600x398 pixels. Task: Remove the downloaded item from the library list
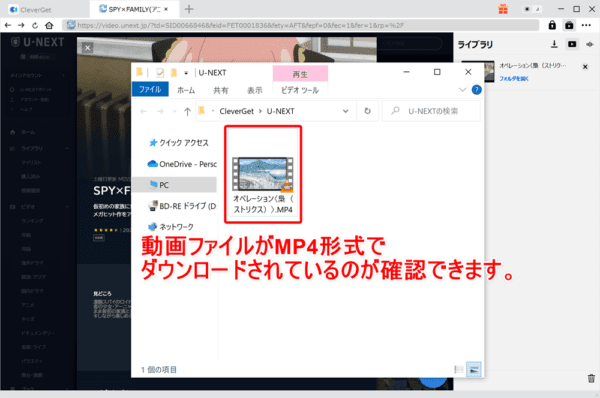pyautogui.click(x=585, y=67)
